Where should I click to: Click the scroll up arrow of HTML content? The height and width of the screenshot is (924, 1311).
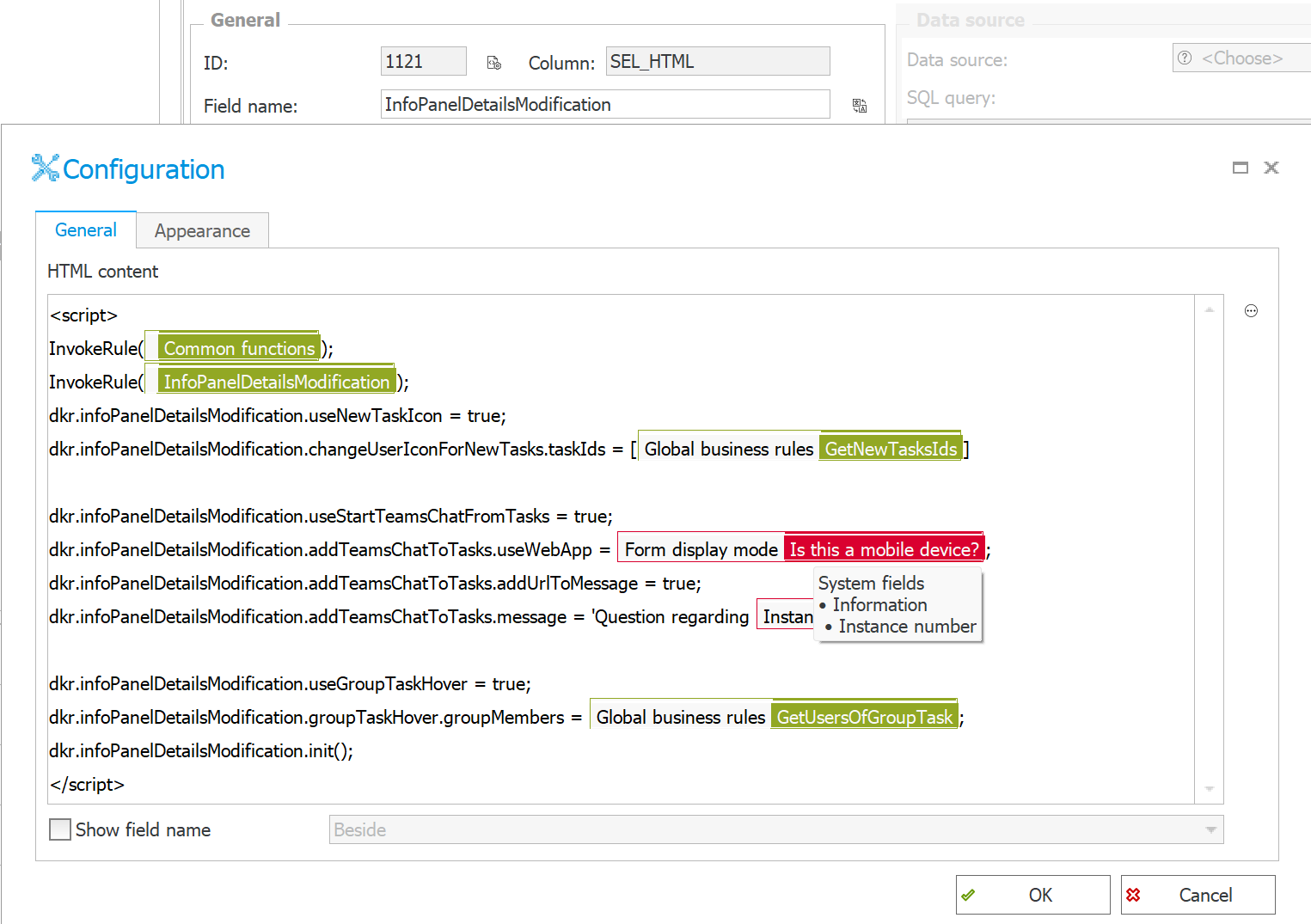pos(1210,309)
